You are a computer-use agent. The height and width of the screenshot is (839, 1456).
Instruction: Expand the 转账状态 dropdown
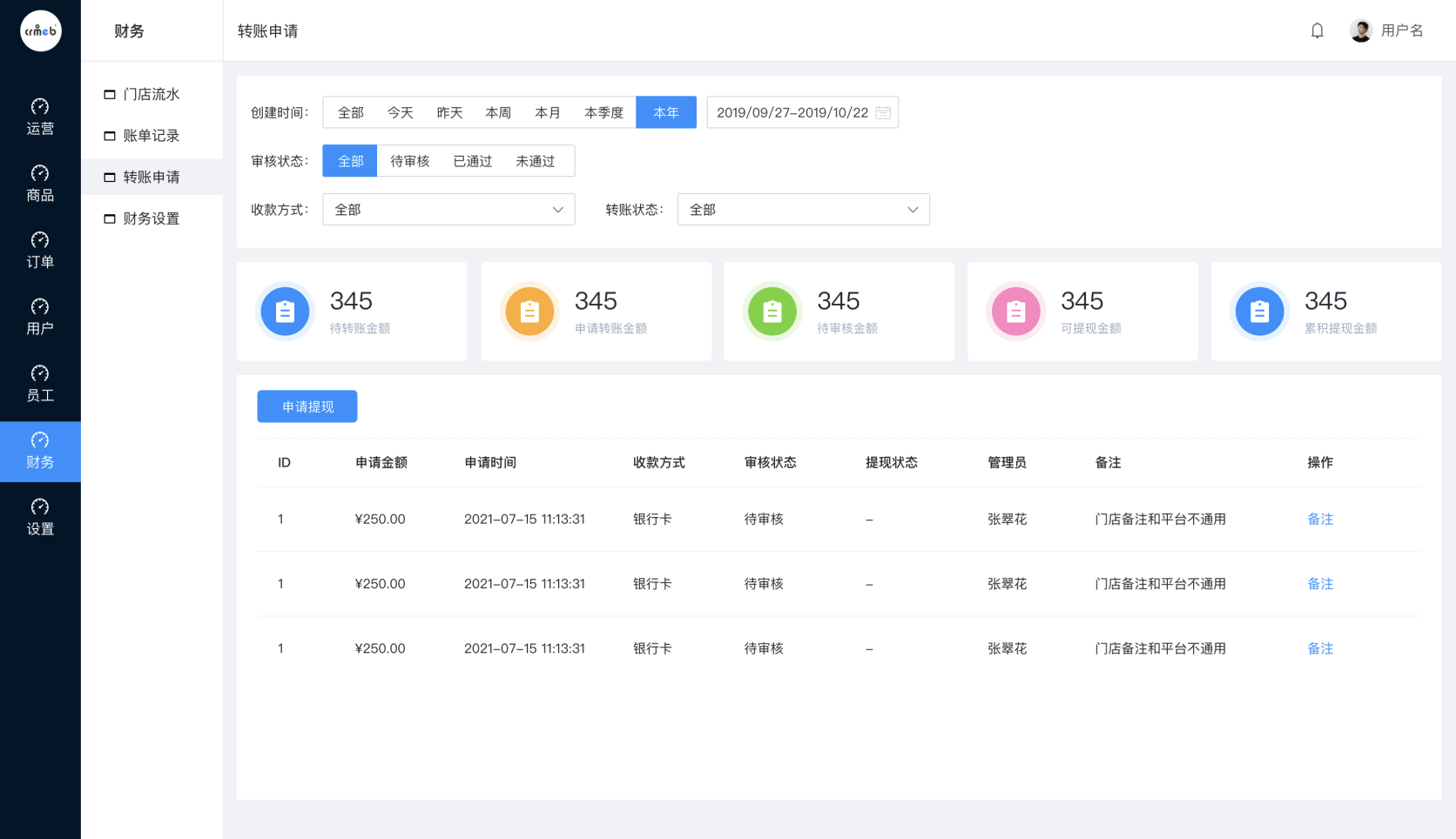804,210
